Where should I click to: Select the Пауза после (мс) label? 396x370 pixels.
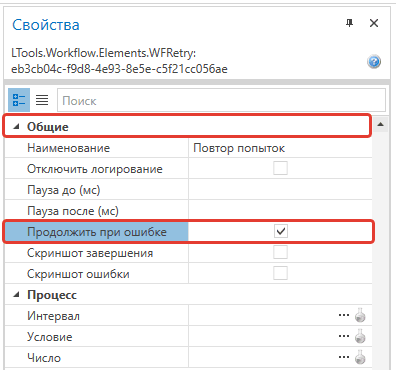(x=73, y=211)
